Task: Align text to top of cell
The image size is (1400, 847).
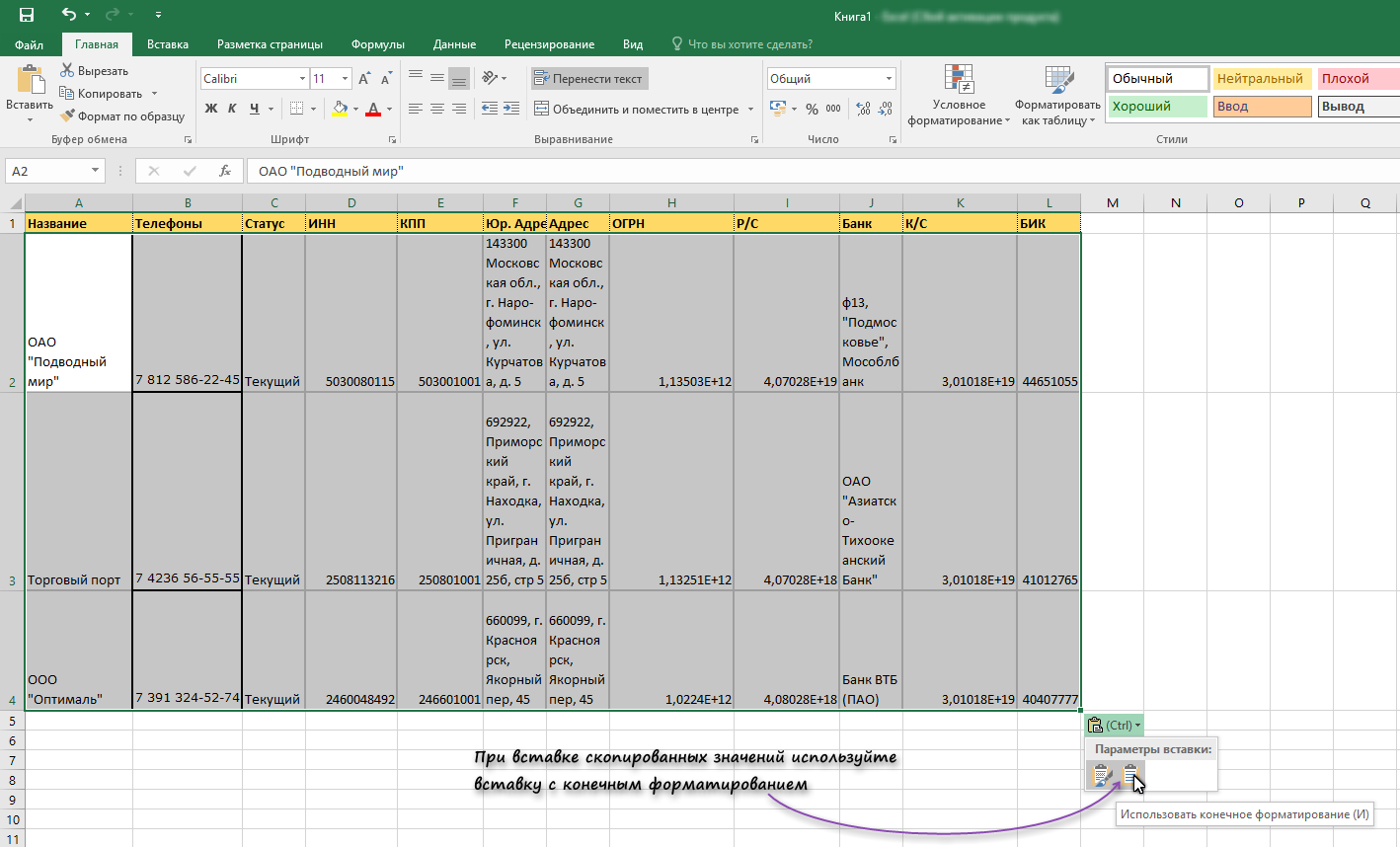Action: pos(416,78)
